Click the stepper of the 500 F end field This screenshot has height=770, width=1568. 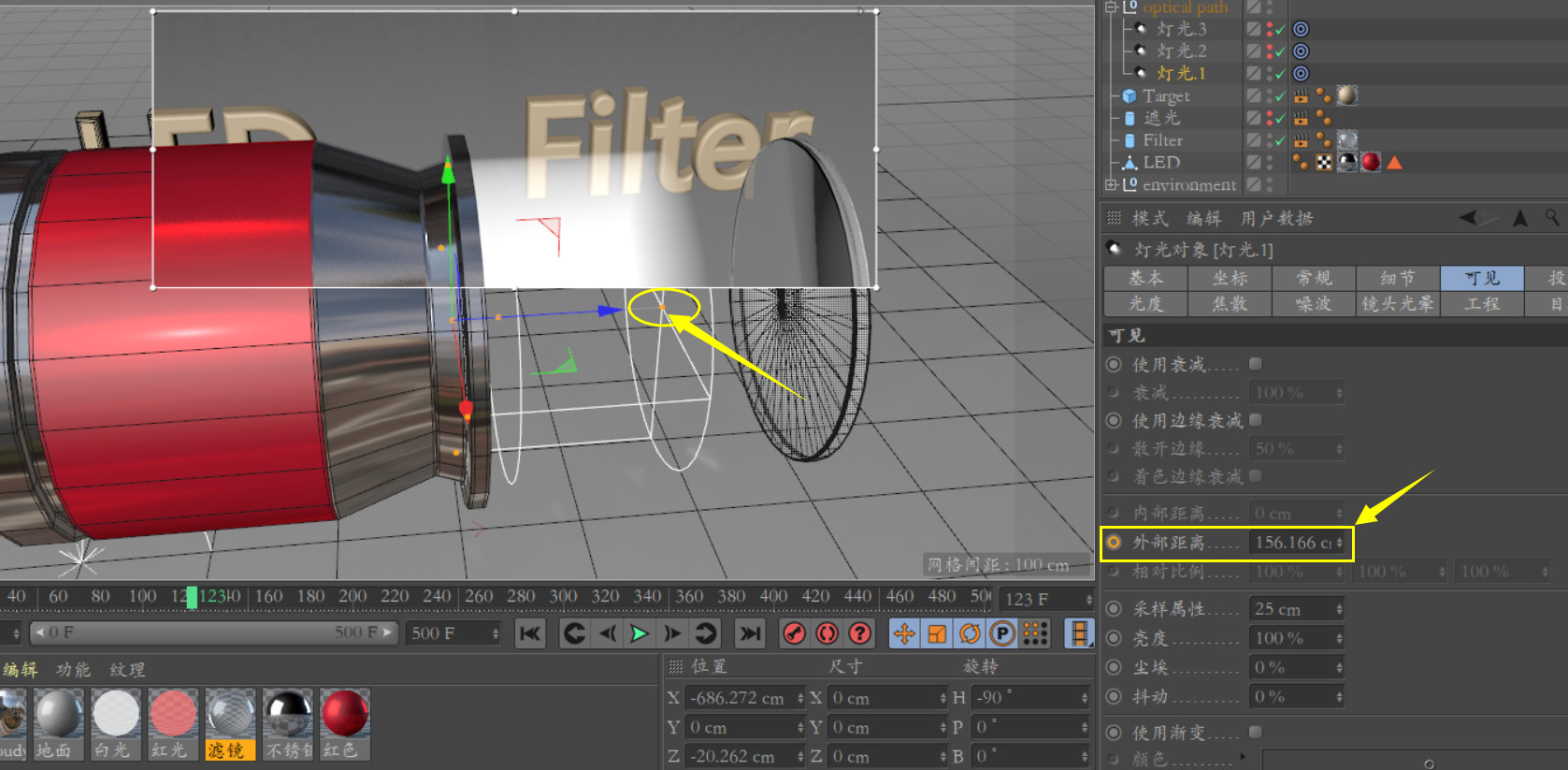click(x=496, y=633)
